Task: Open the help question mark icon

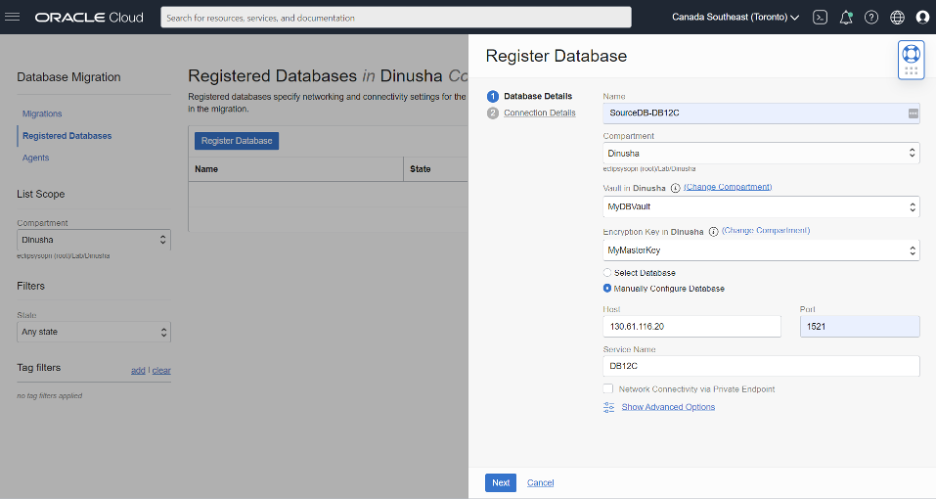Action: coord(872,17)
